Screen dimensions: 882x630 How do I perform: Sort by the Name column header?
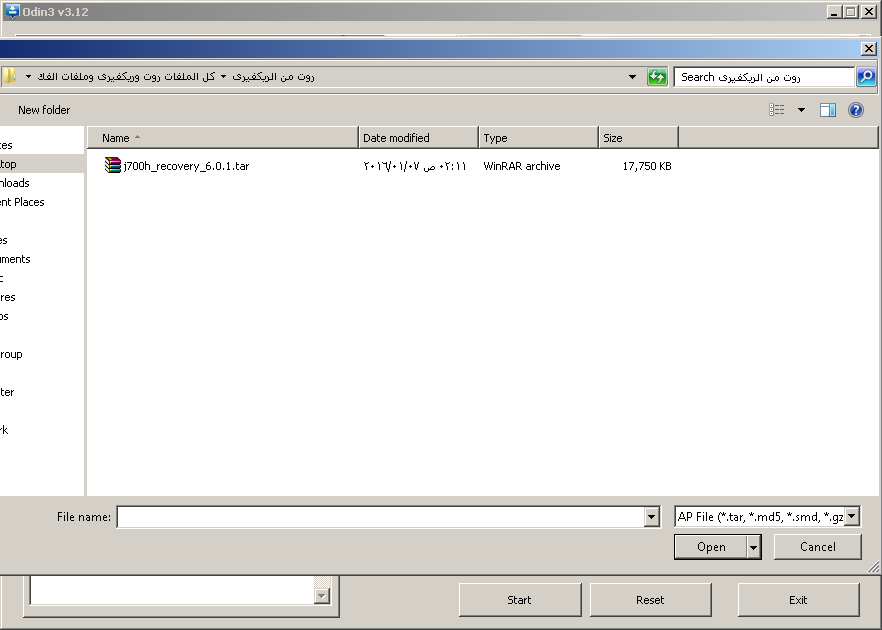pyautogui.click(x=222, y=138)
